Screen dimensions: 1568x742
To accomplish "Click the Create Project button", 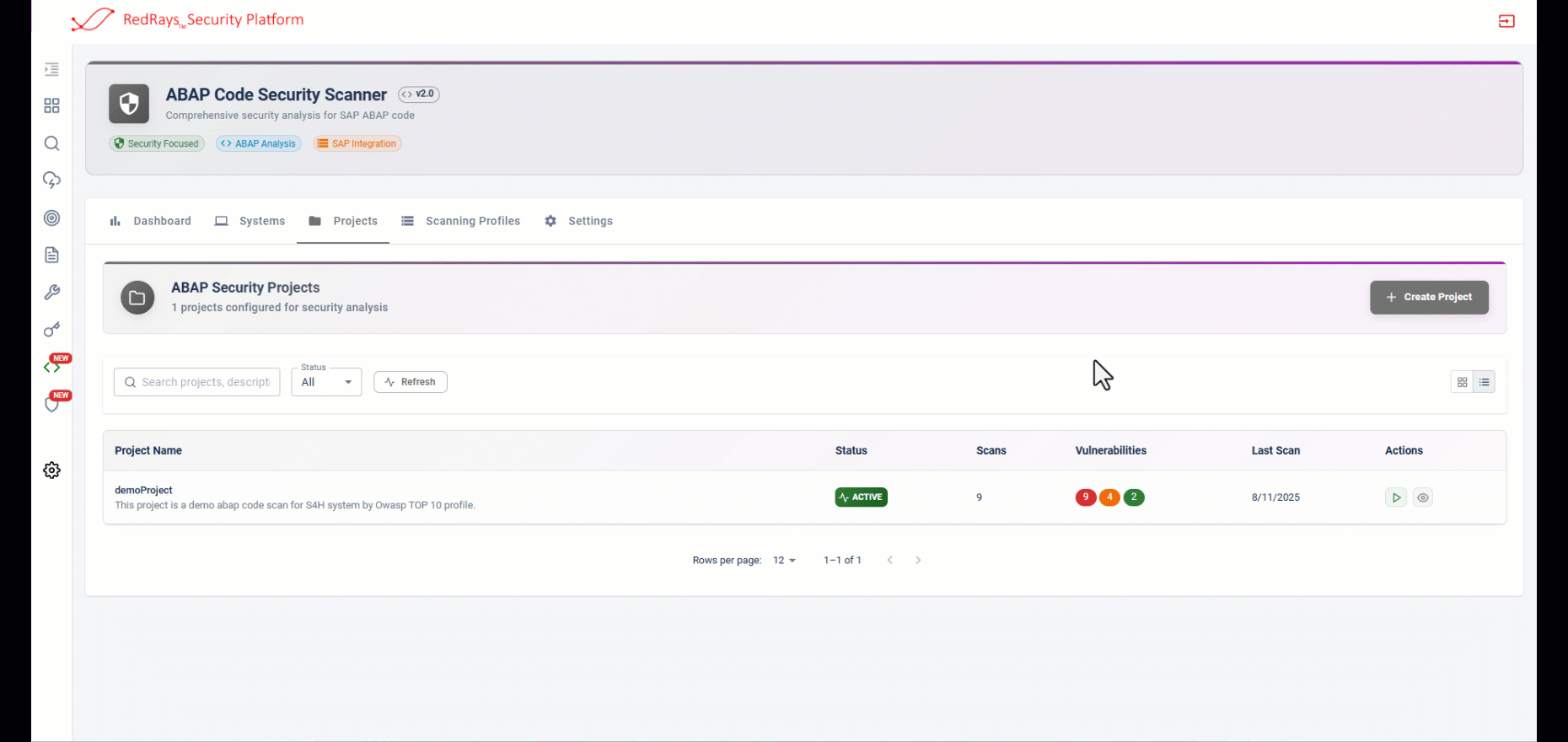I will pos(1429,297).
